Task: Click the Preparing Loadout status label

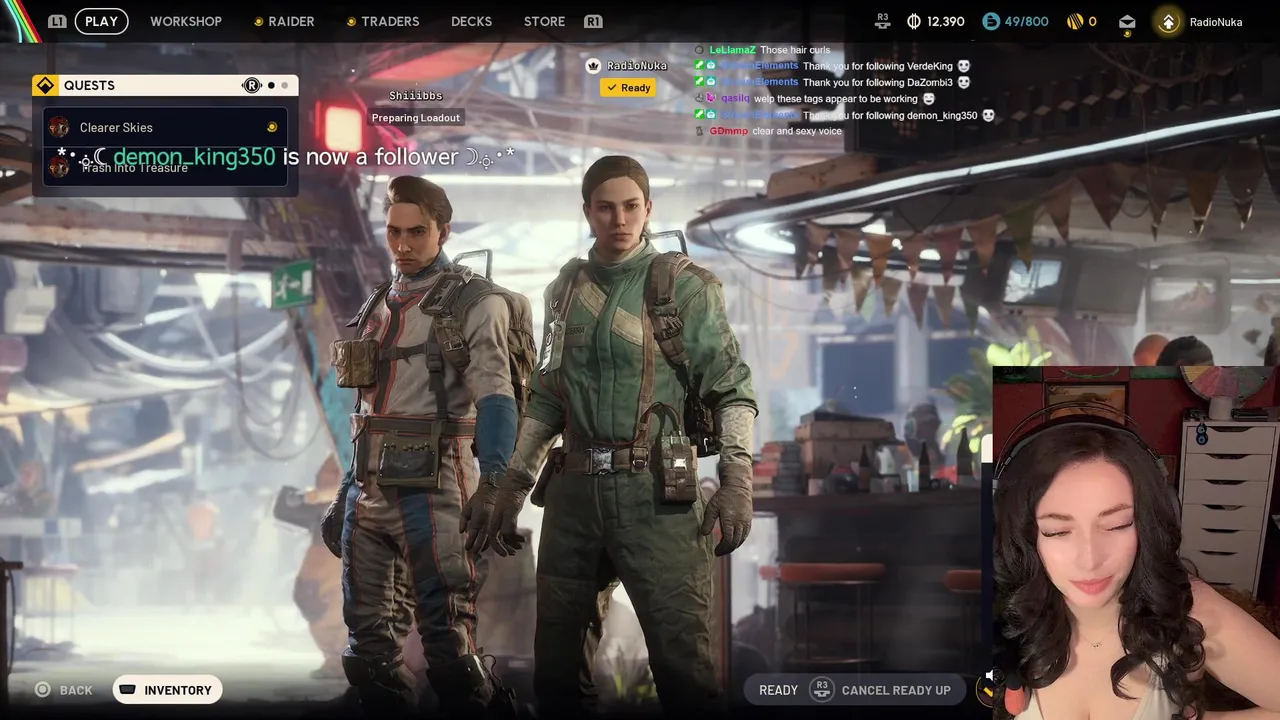Action: tap(416, 118)
